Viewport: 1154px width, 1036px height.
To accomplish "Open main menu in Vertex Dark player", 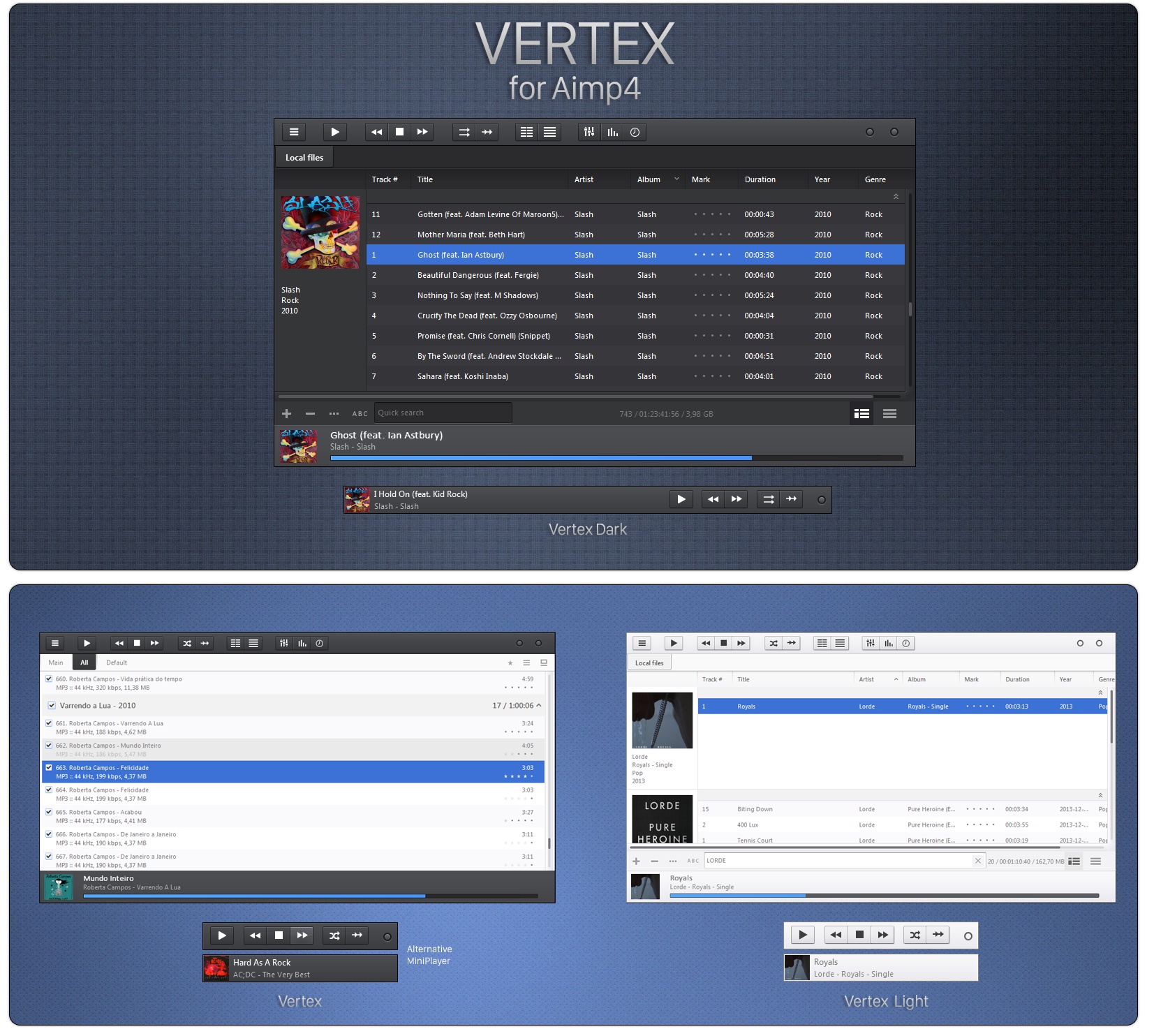I will [x=294, y=132].
